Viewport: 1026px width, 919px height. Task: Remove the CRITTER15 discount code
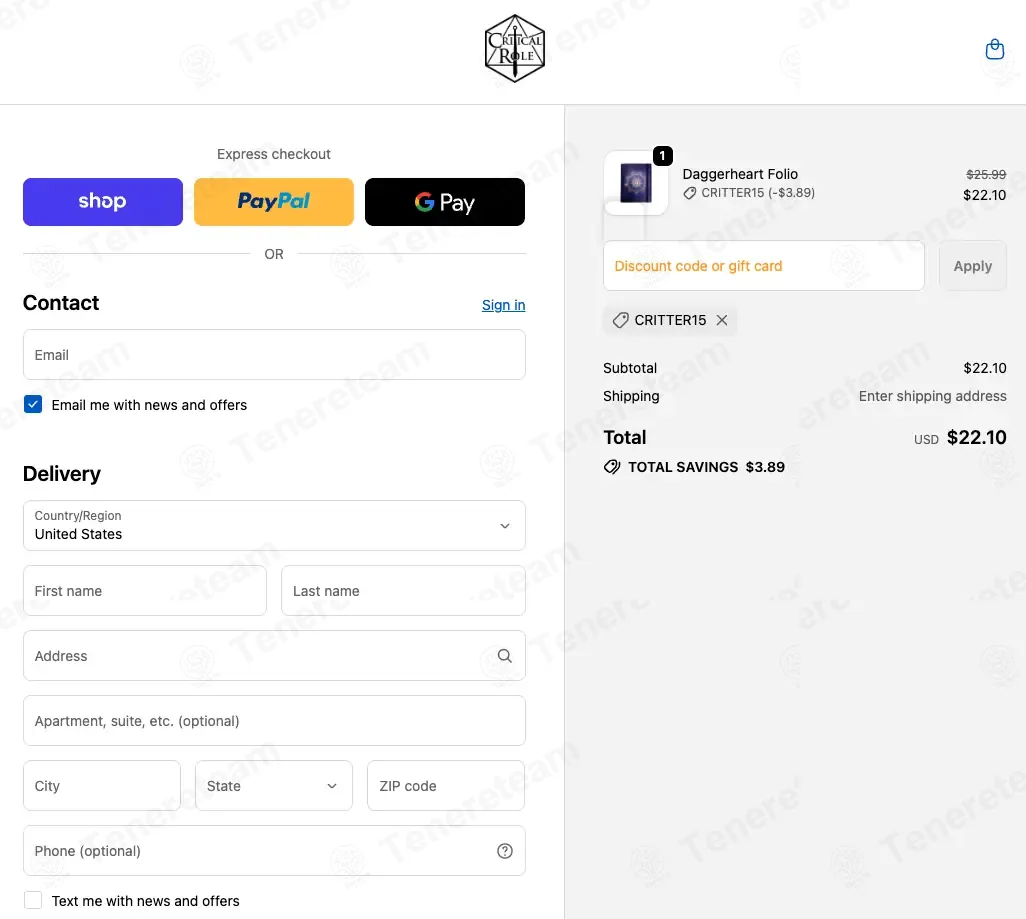point(722,320)
